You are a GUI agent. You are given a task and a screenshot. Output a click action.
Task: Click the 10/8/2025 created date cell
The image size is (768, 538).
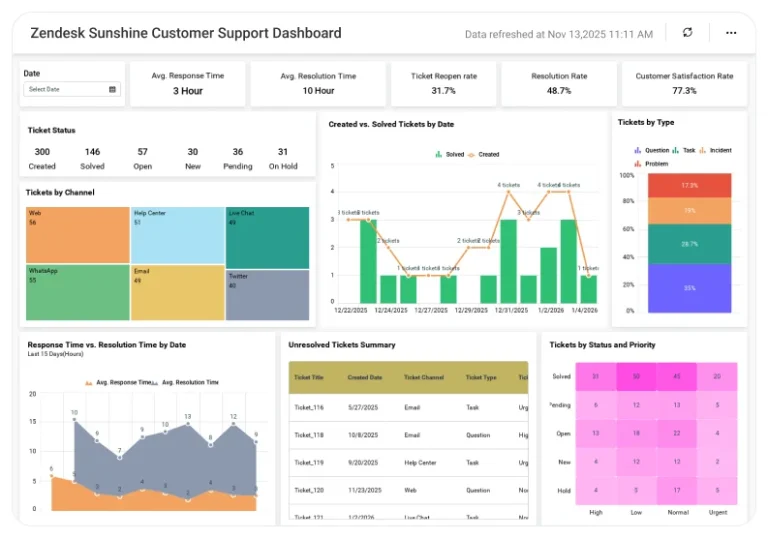click(363, 435)
